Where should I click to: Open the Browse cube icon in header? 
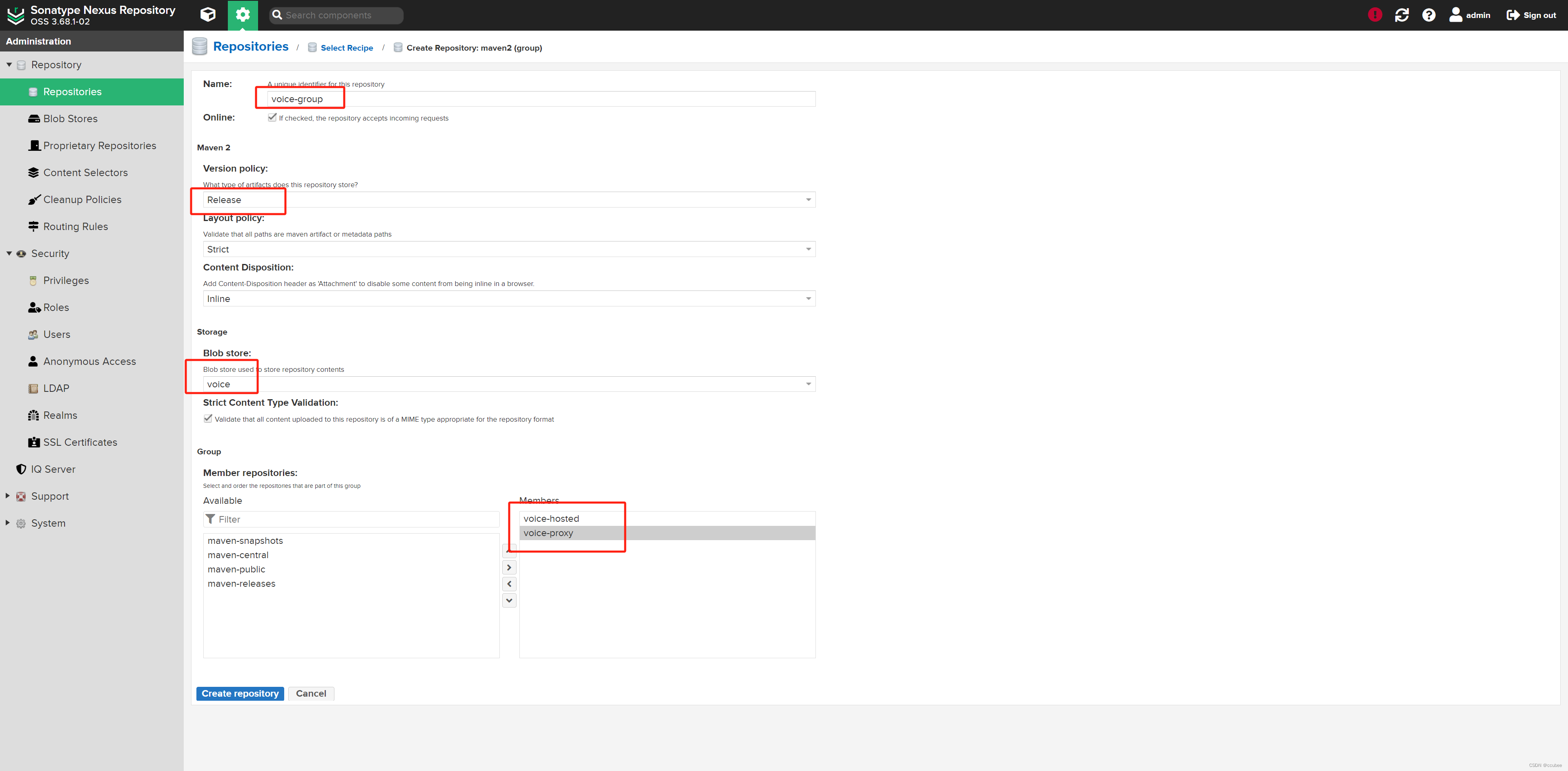click(207, 15)
